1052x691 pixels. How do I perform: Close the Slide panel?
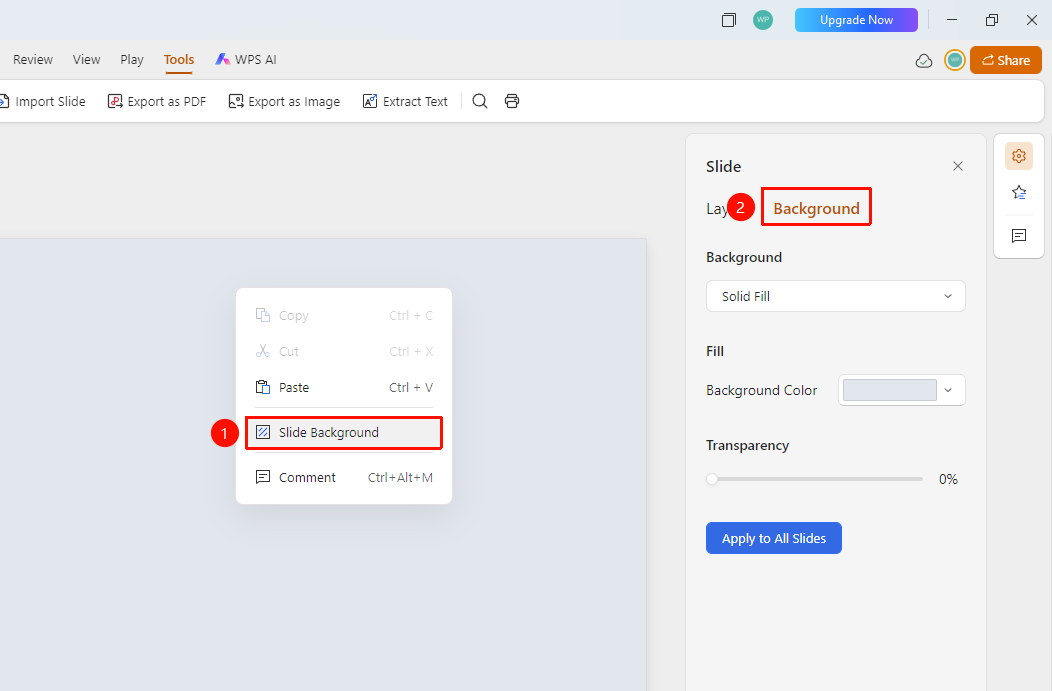coord(957,166)
